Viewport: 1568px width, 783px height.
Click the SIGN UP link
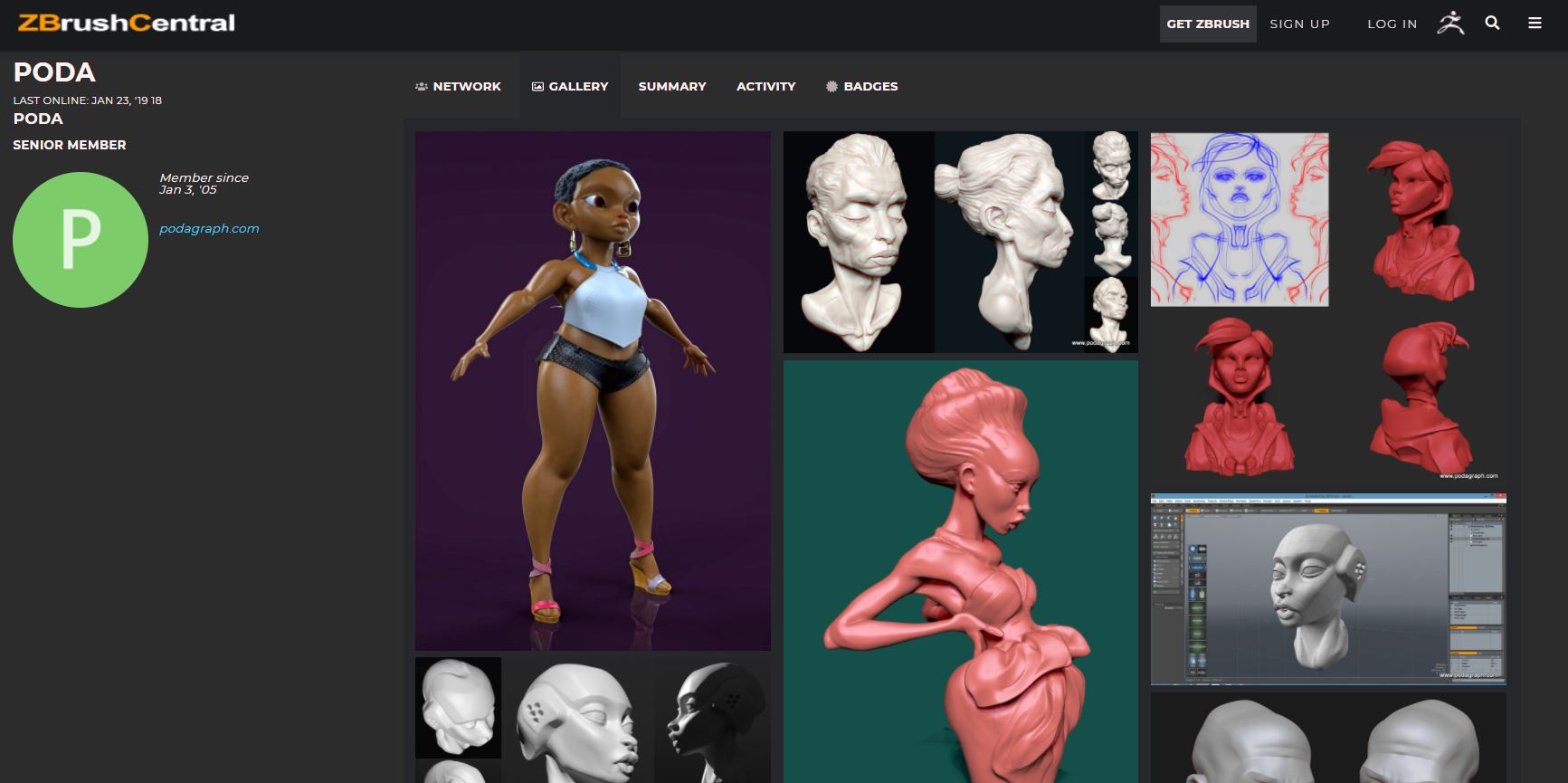1299,24
